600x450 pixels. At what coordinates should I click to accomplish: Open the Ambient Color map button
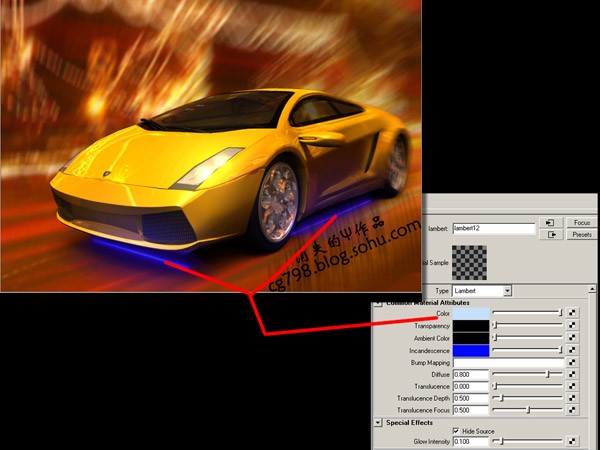coord(572,339)
